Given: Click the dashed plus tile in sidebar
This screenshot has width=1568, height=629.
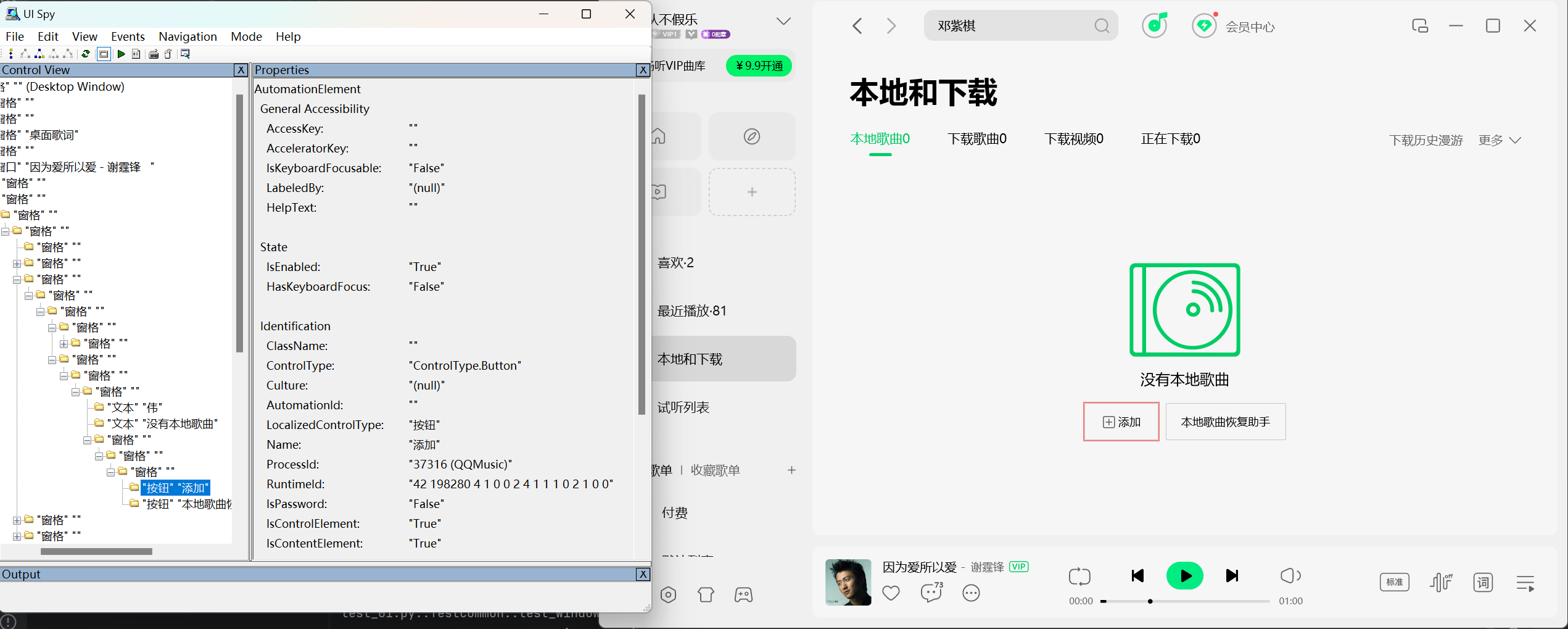Looking at the screenshot, I should tap(752, 192).
